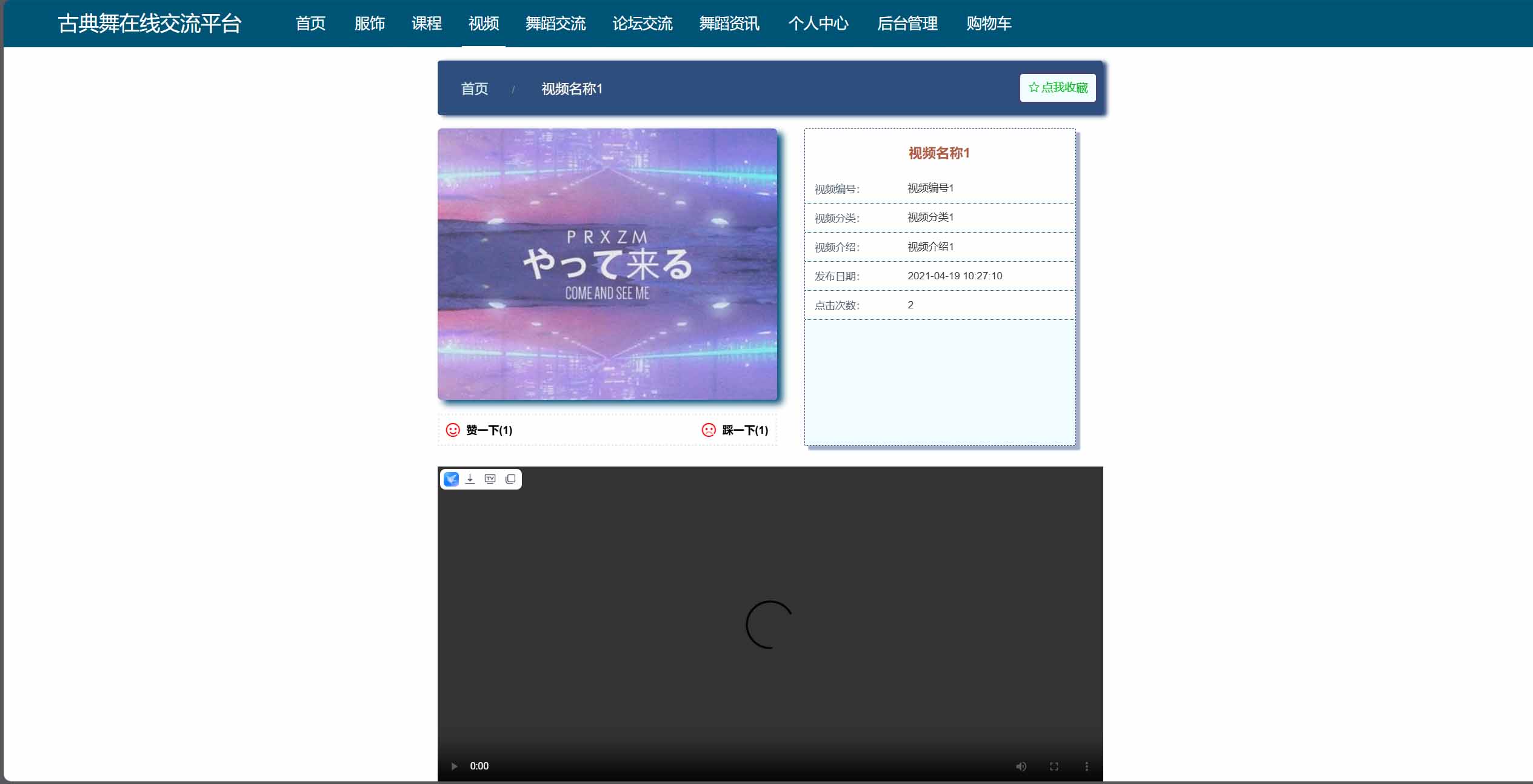Go to 后台管理 in the navigation

coord(907,24)
